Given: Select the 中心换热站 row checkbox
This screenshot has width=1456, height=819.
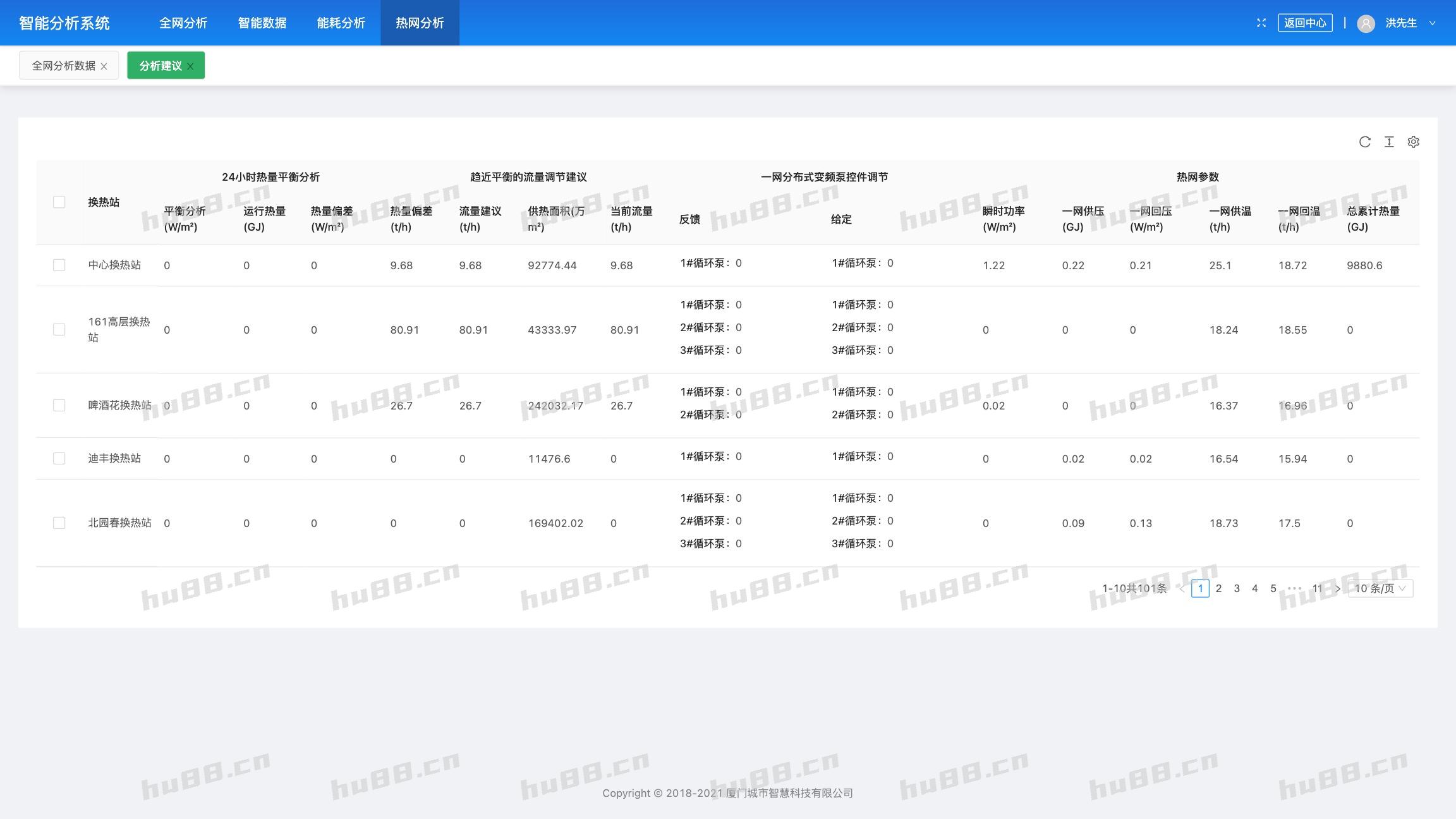Looking at the screenshot, I should coord(59,265).
